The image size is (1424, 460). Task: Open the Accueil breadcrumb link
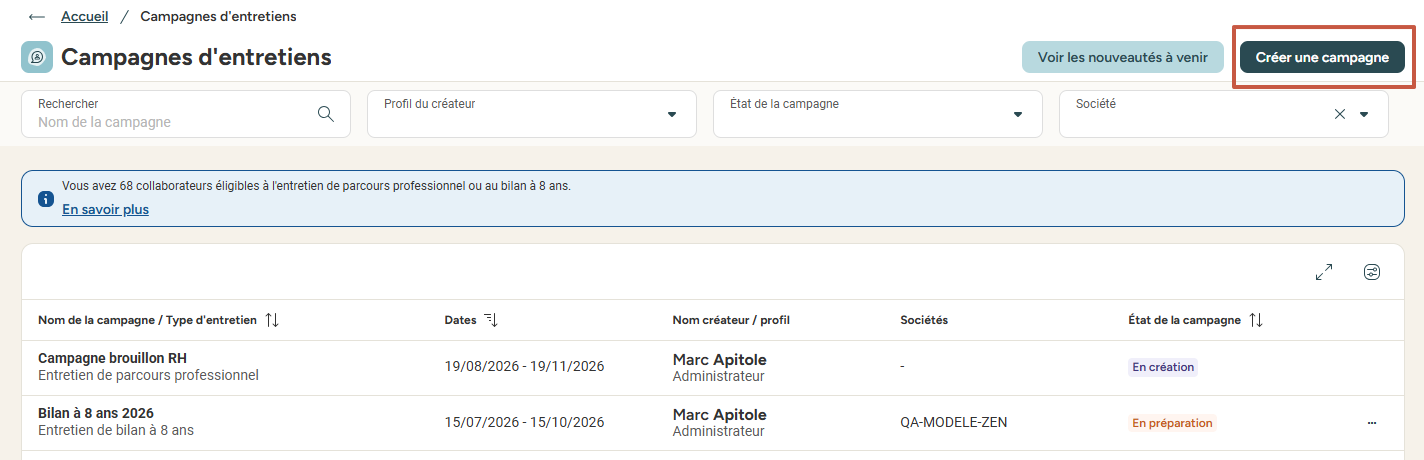(84, 17)
